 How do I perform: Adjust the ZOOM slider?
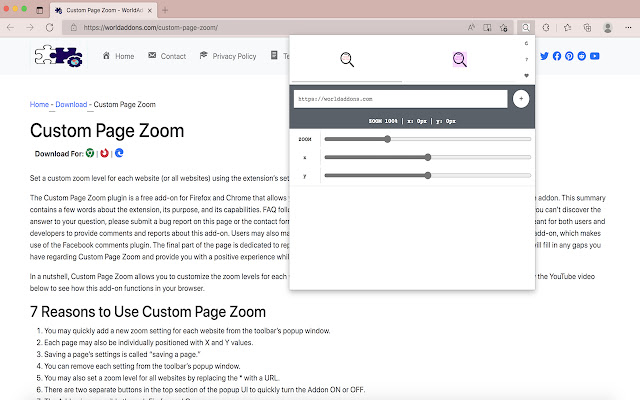coord(427,139)
